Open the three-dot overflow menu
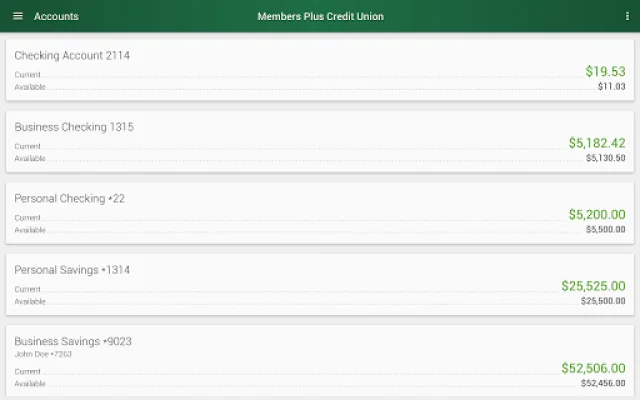This screenshot has width=640, height=400. 627,16
